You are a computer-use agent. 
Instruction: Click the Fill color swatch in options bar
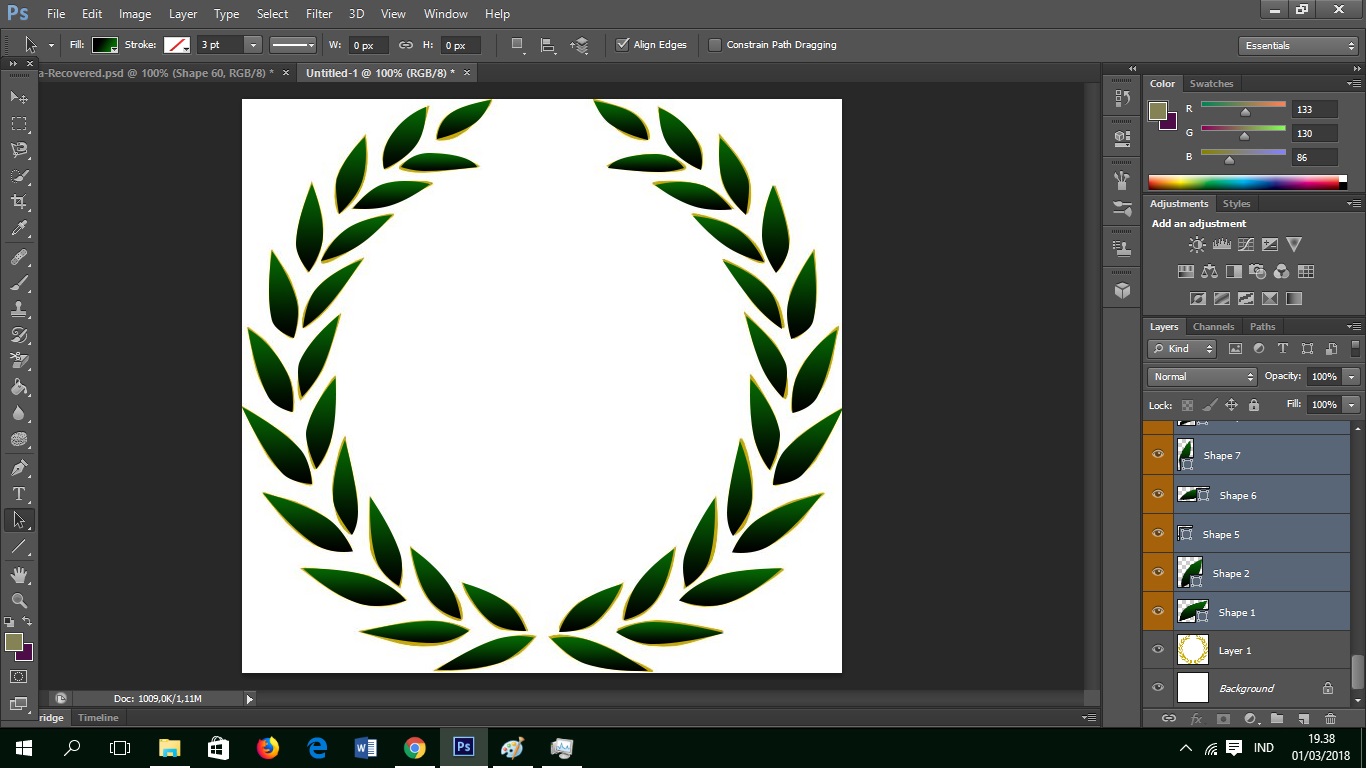click(x=104, y=45)
